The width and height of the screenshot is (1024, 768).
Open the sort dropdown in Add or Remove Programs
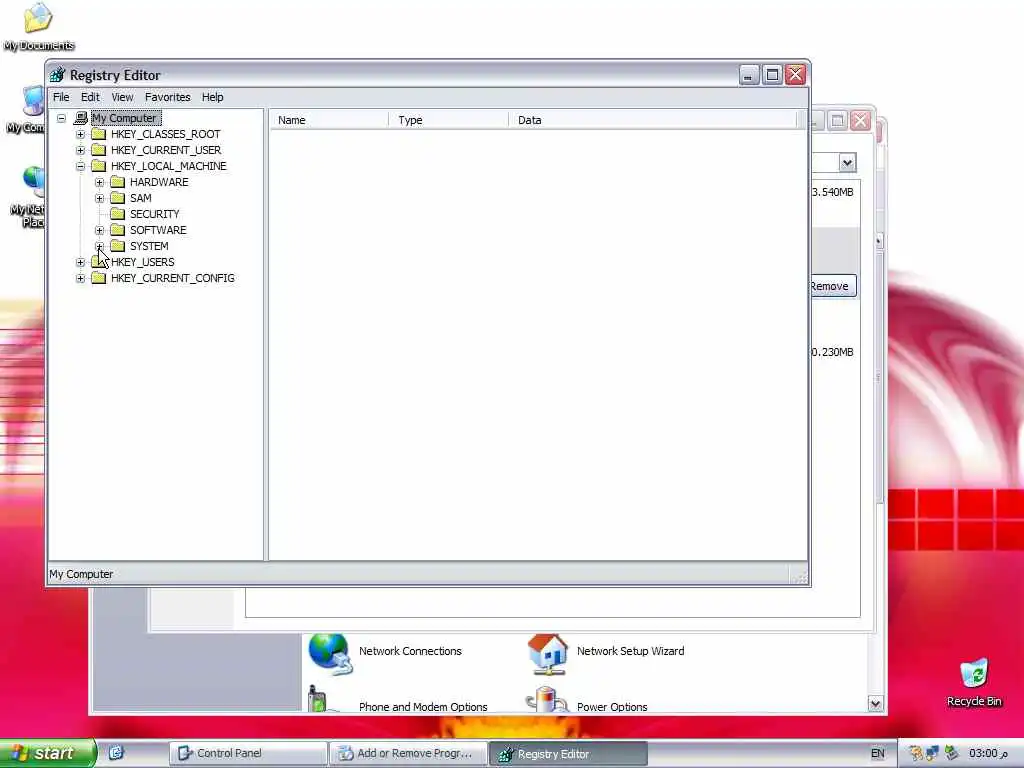pos(847,163)
